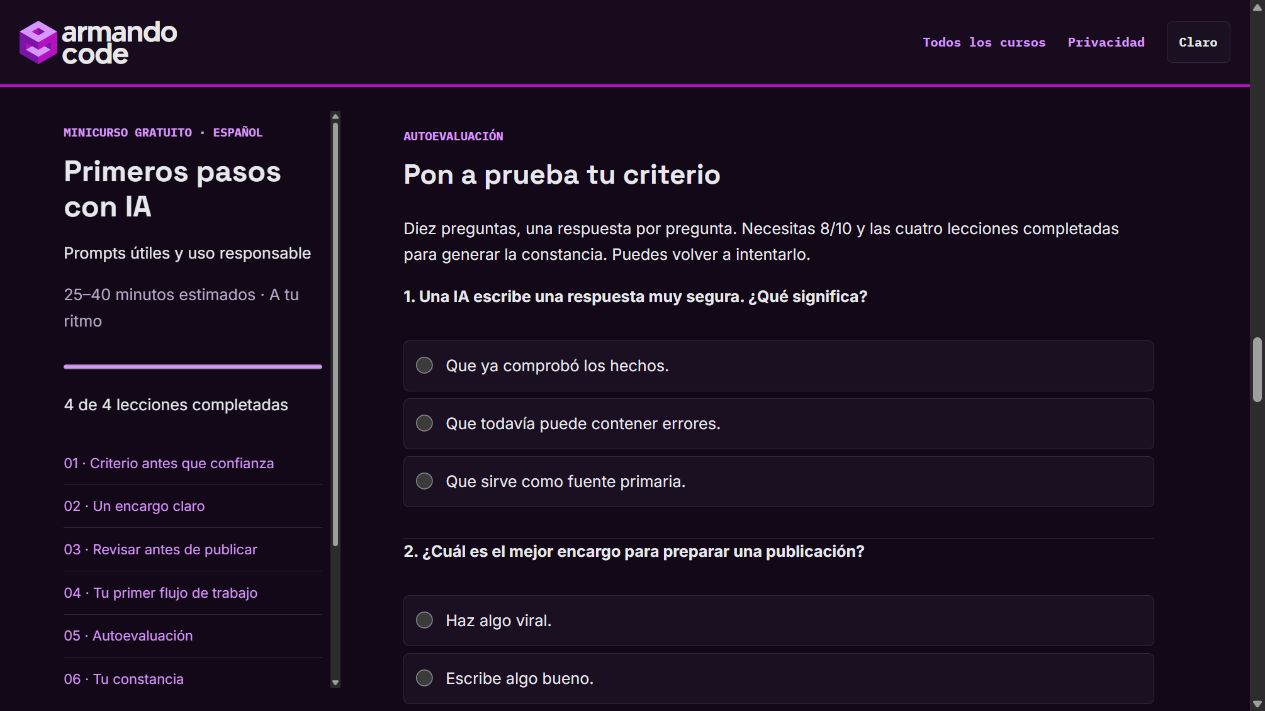
Task: Click 'Prompts útiles y uso responsable' subtitle
Action: pyautogui.click(x=187, y=253)
